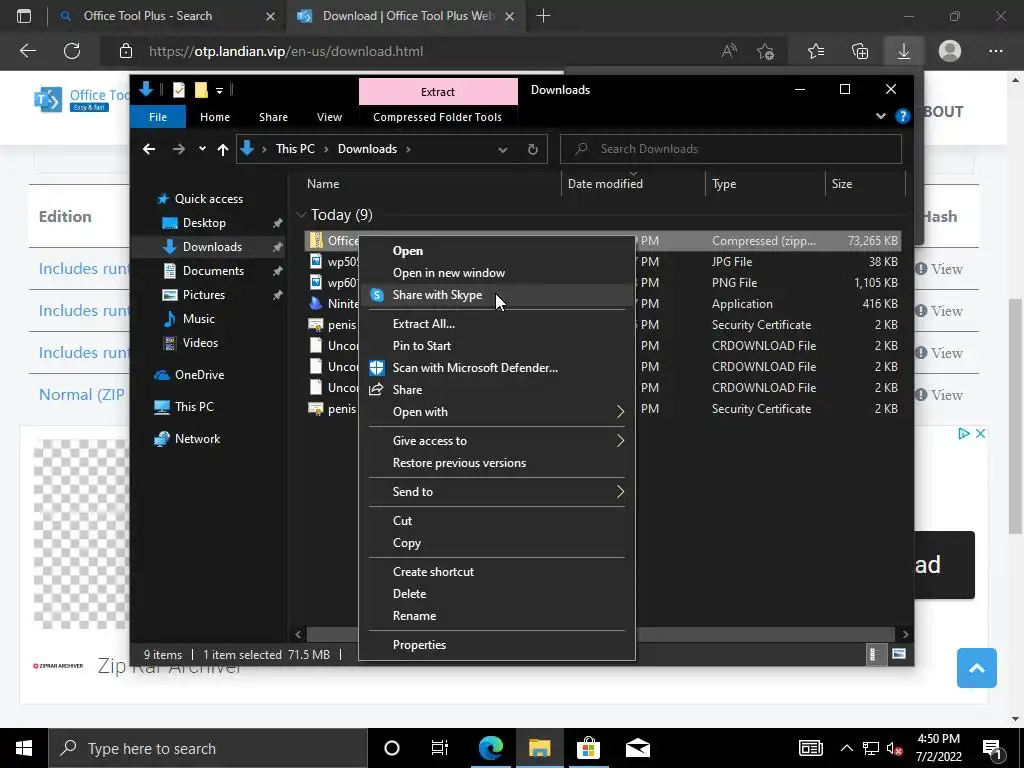The image size is (1024, 768).
Task: Choose Extract All... from context menu
Action: coord(424,323)
